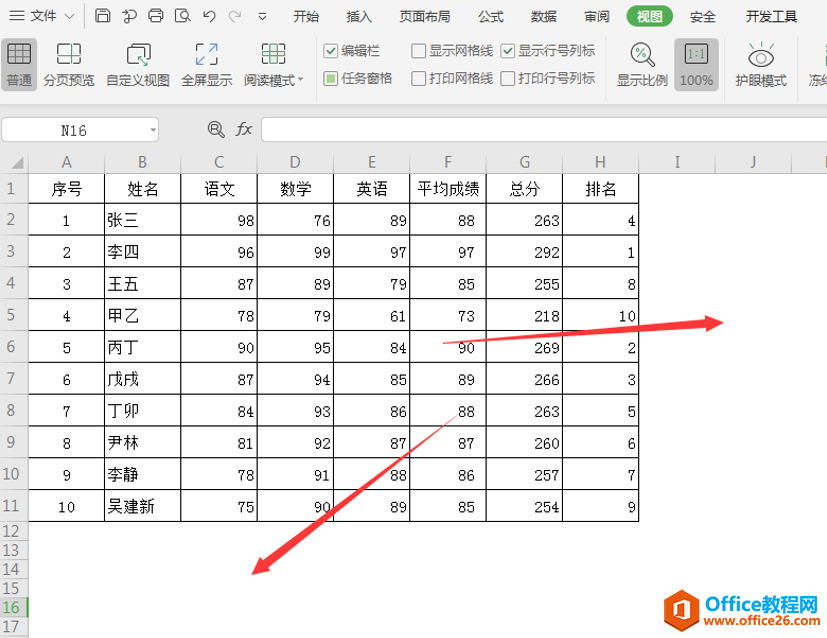Check 打印行号列标 print headings
This screenshot has width=827, height=638.
(507, 79)
